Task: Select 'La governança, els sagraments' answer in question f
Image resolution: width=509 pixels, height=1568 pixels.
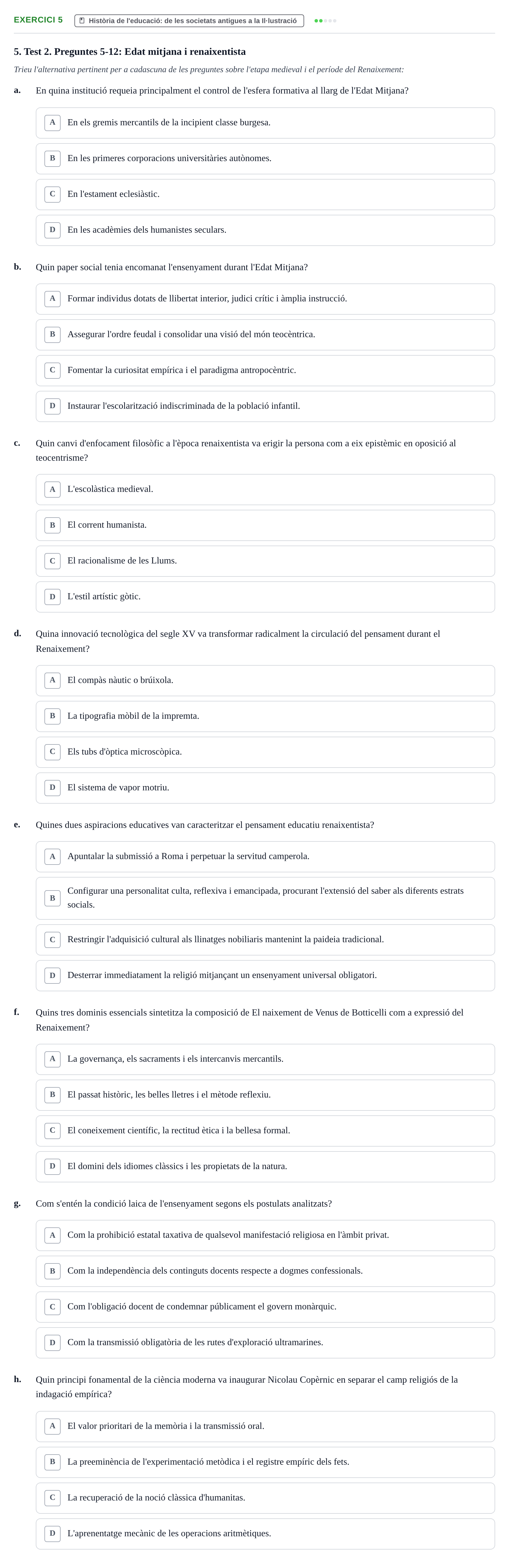Action: [x=265, y=1059]
